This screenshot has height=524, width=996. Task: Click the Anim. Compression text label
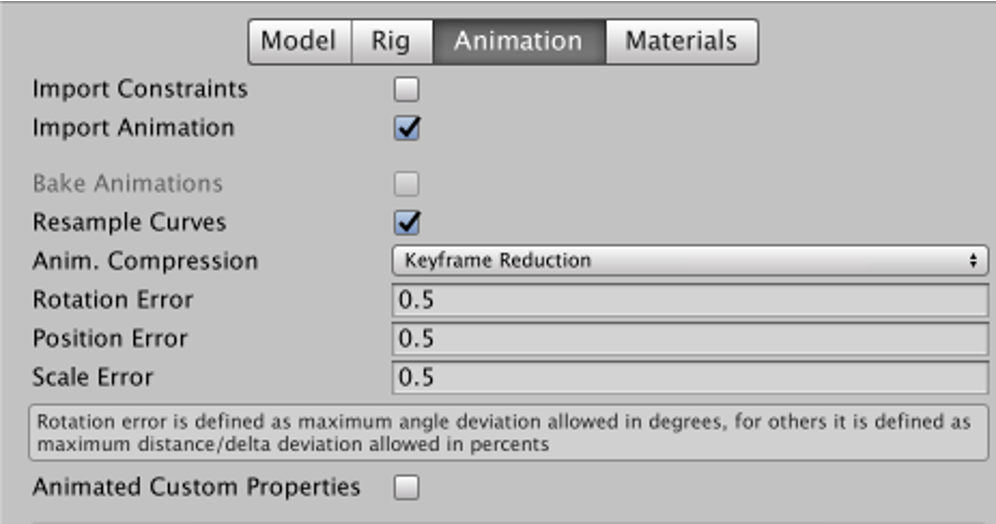point(145,262)
